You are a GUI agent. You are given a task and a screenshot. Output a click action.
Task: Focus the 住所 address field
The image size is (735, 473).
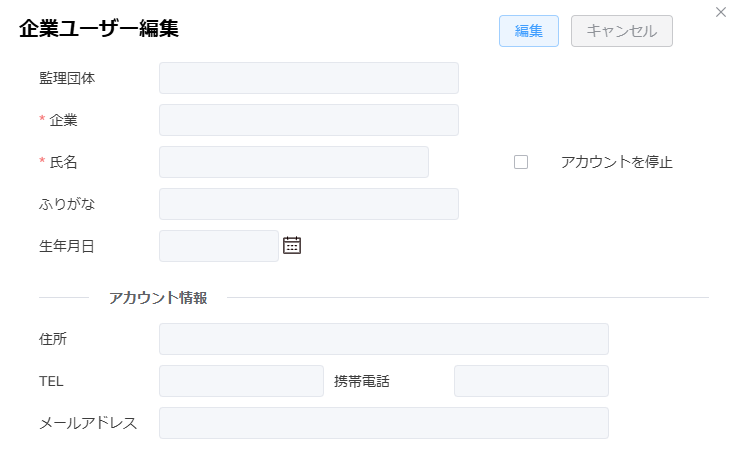pyautogui.click(x=384, y=339)
